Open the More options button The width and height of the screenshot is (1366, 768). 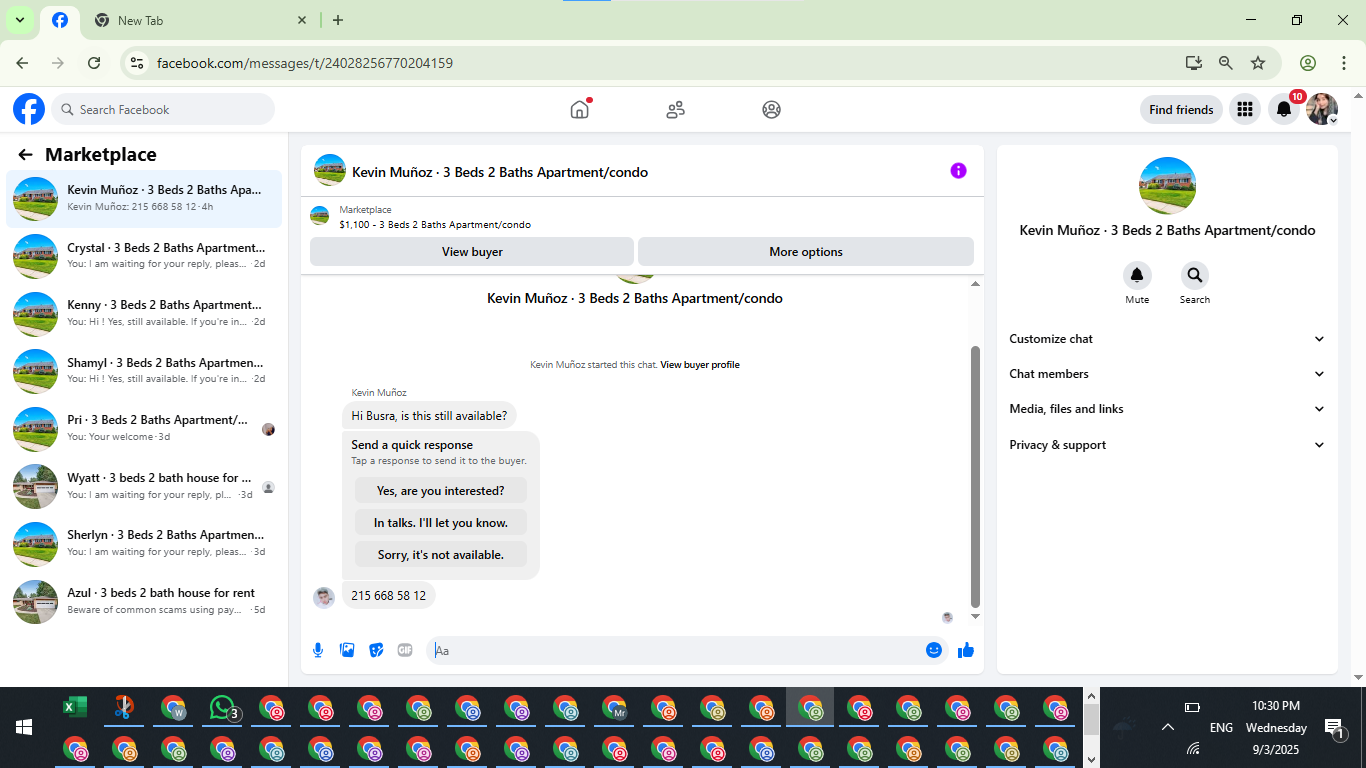[806, 252]
